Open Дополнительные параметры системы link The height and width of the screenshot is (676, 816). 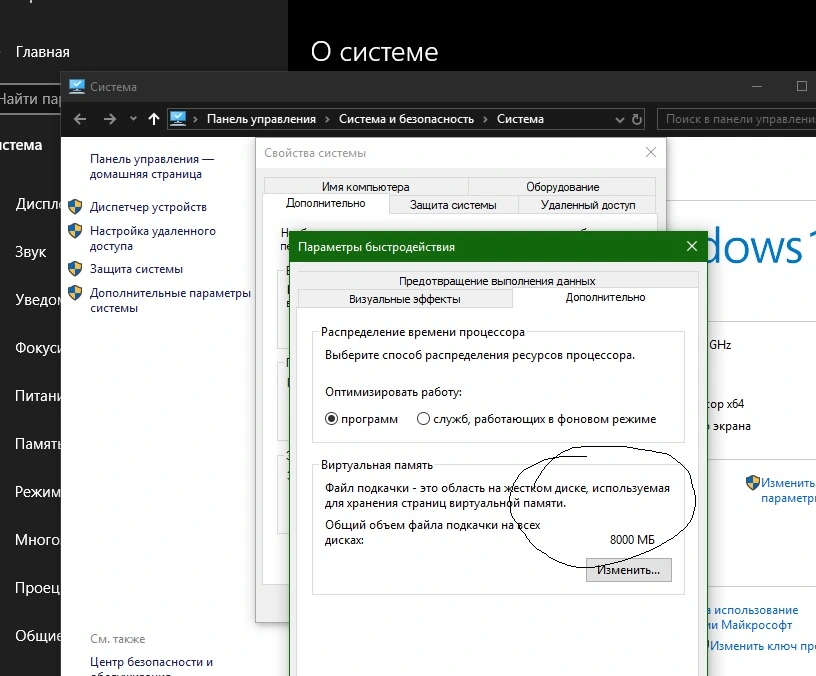click(x=170, y=300)
